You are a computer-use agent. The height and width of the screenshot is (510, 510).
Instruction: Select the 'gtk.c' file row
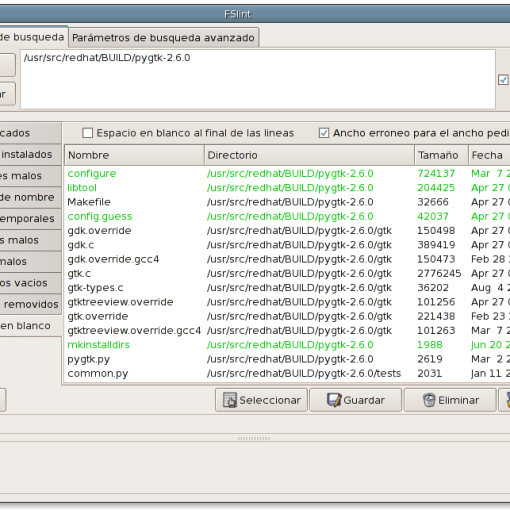[287, 273]
